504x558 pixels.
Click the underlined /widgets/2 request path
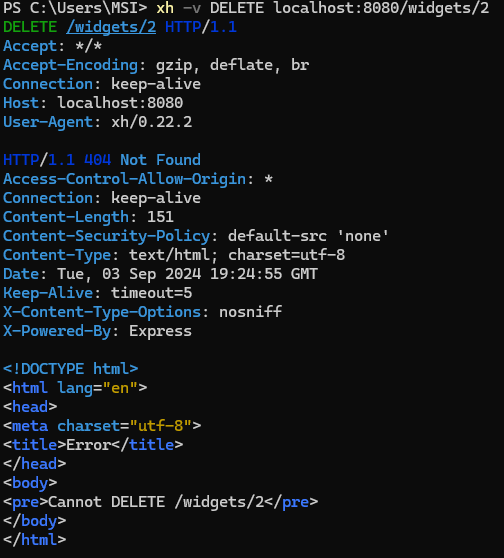point(111,27)
